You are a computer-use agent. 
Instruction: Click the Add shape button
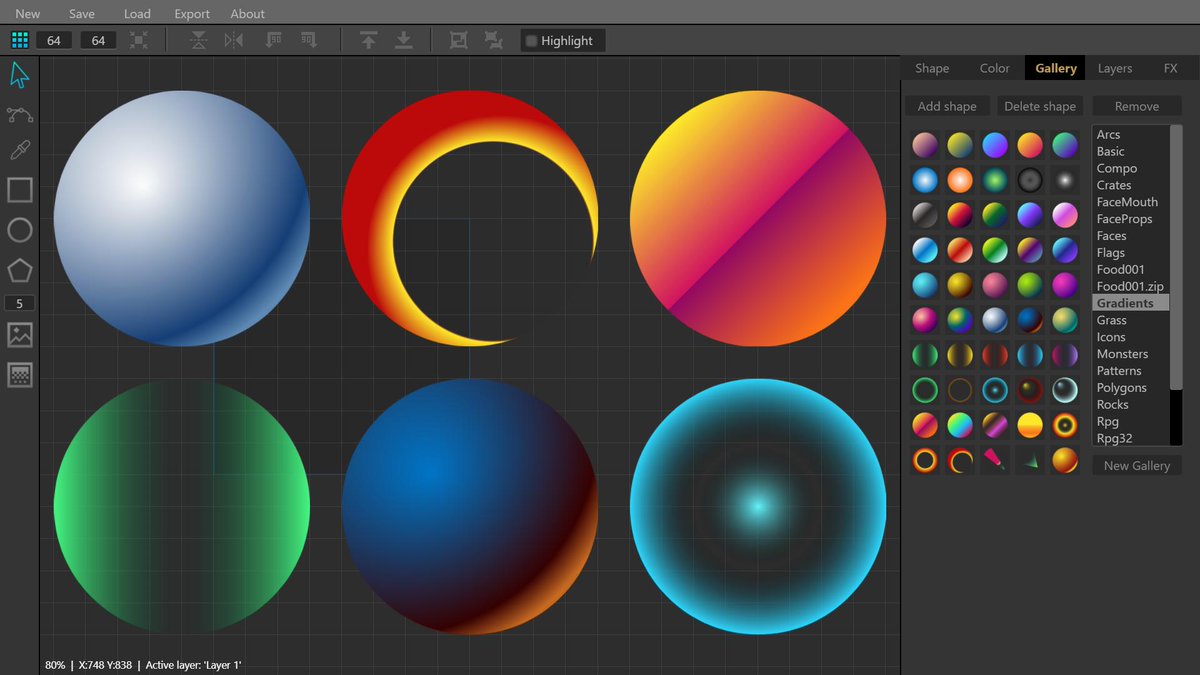[947, 106]
